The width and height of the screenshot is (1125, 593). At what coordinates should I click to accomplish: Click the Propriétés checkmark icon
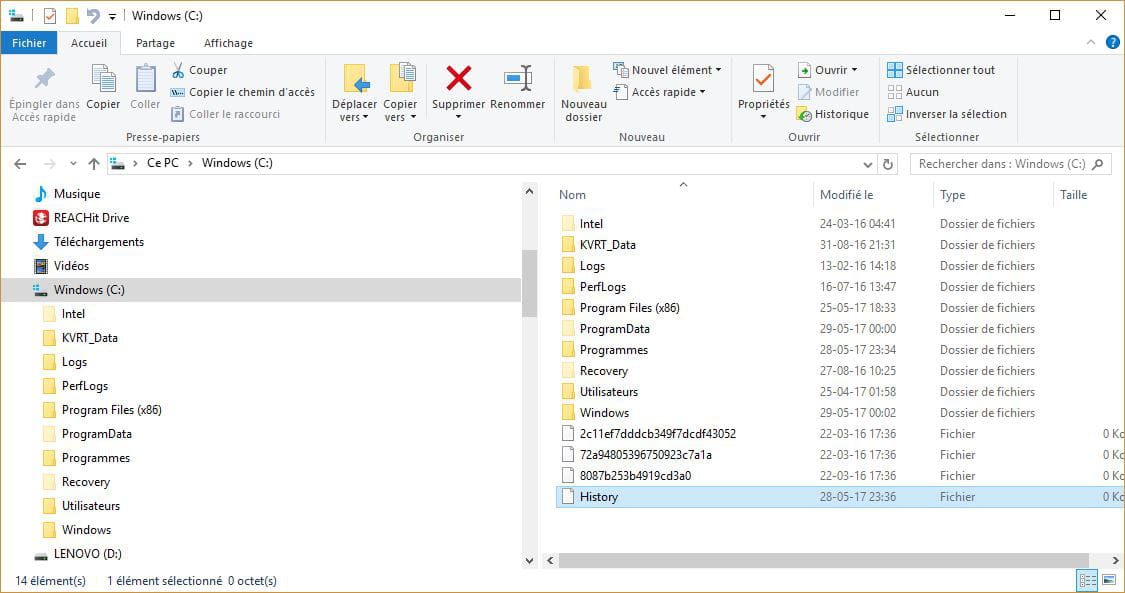763,78
